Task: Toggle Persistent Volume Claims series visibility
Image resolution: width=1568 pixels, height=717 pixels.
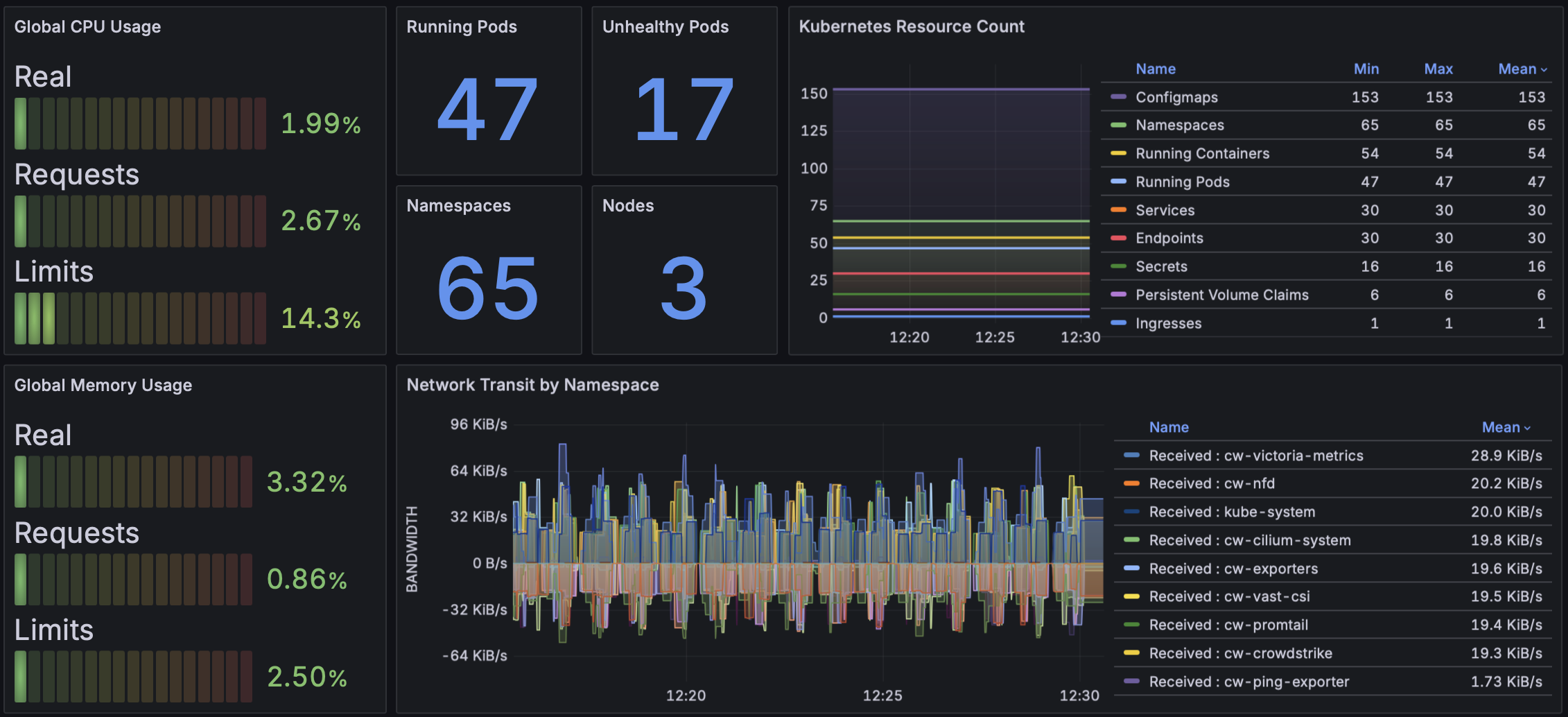Action: tap(1221, 295)
